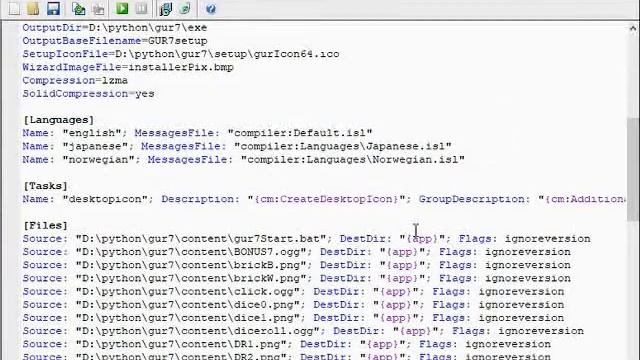Click "compiler:Languages\Japanese.isl" value
This screenshot has width=640, height=360.
pyautogui.click(x=342, y=146)
